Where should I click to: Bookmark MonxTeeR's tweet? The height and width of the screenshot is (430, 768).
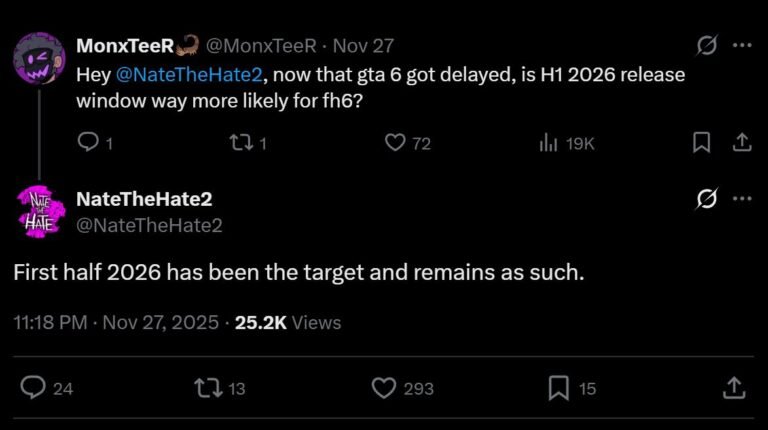click(702, 143)
